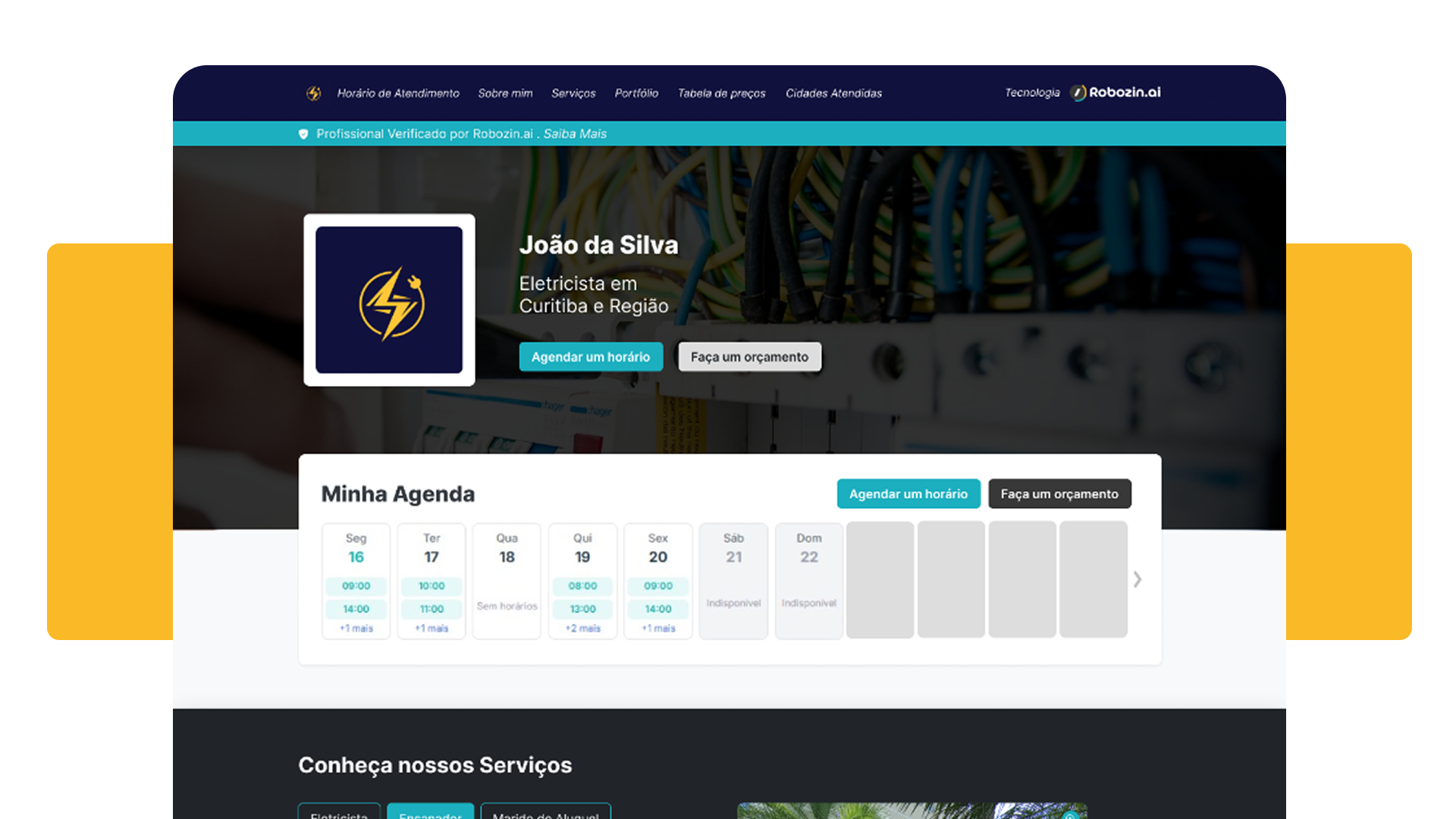Click the Robozin.ai logo
Screen dimensions: 1456x819
coord(1116,93)
